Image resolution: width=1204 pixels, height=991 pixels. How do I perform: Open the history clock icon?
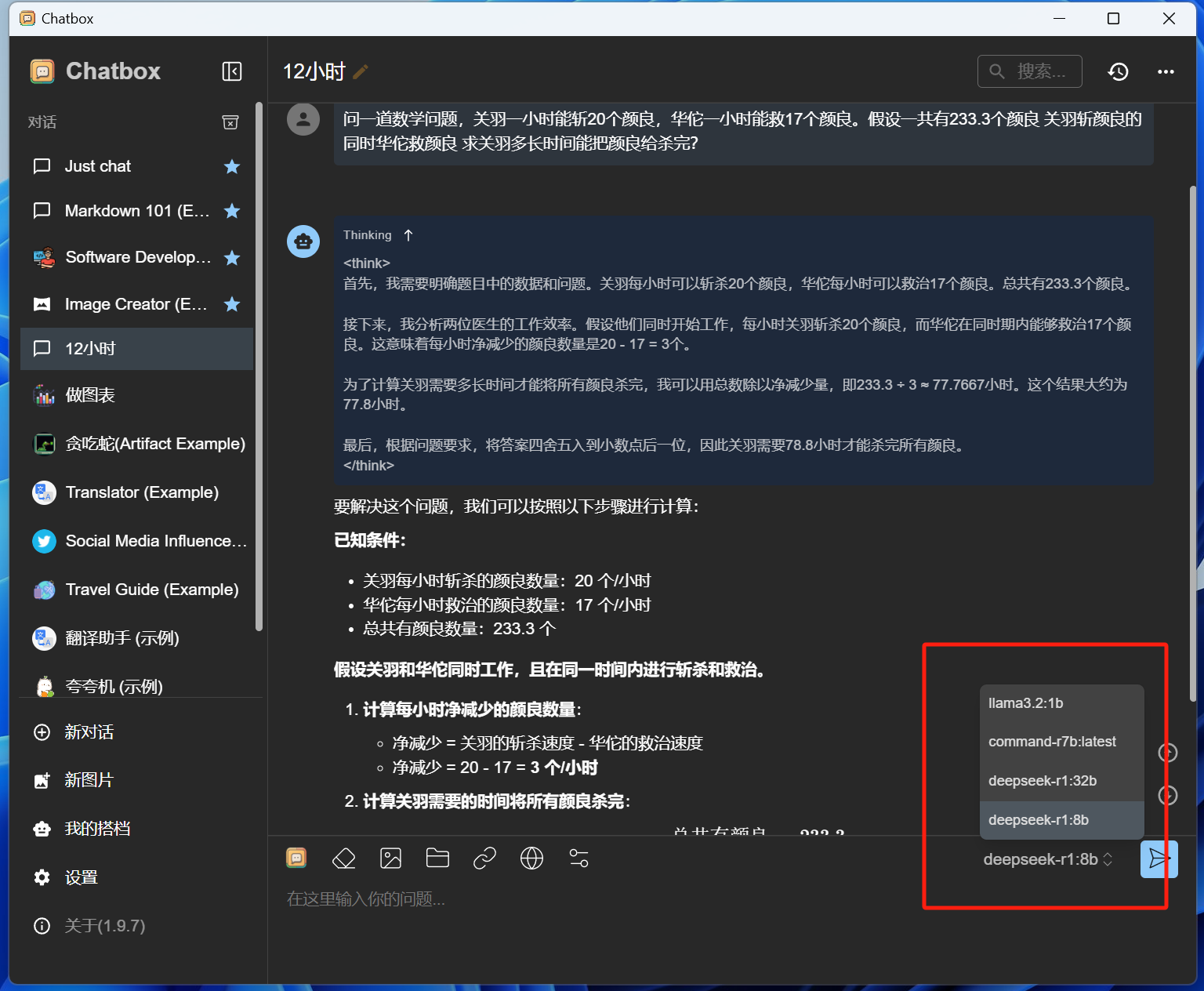(1118, 71)
